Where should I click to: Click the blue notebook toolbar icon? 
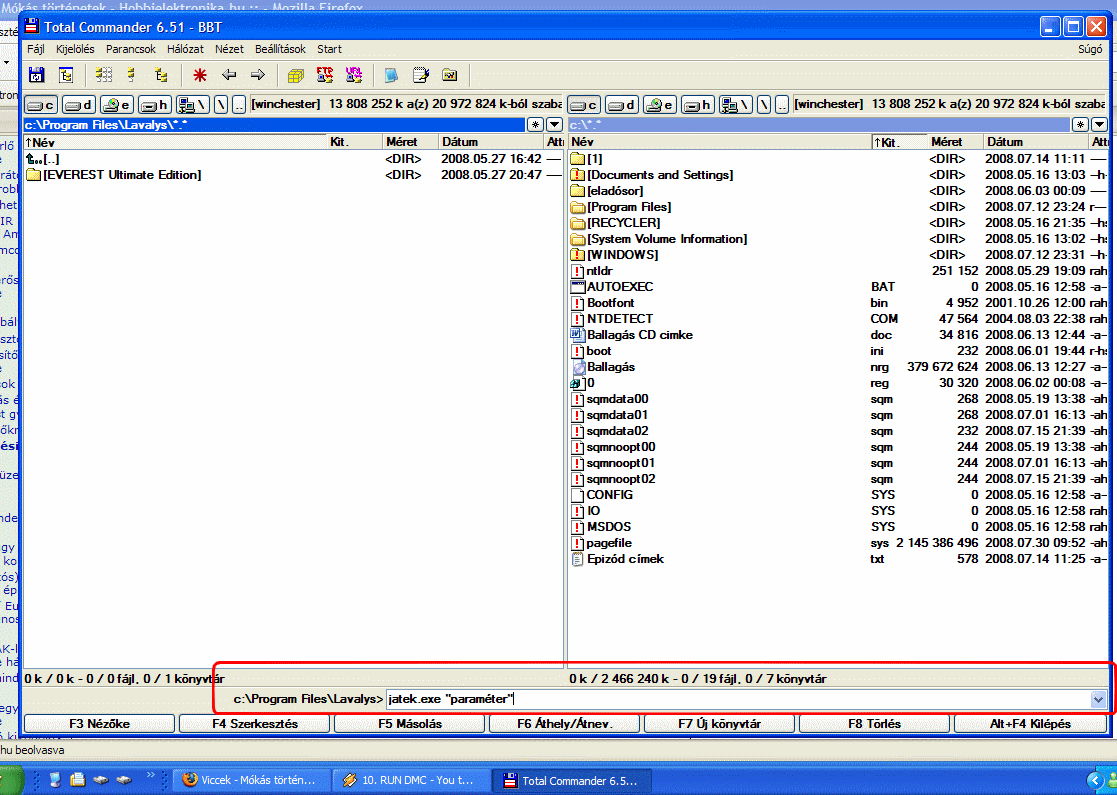click(x=391, y=75)
